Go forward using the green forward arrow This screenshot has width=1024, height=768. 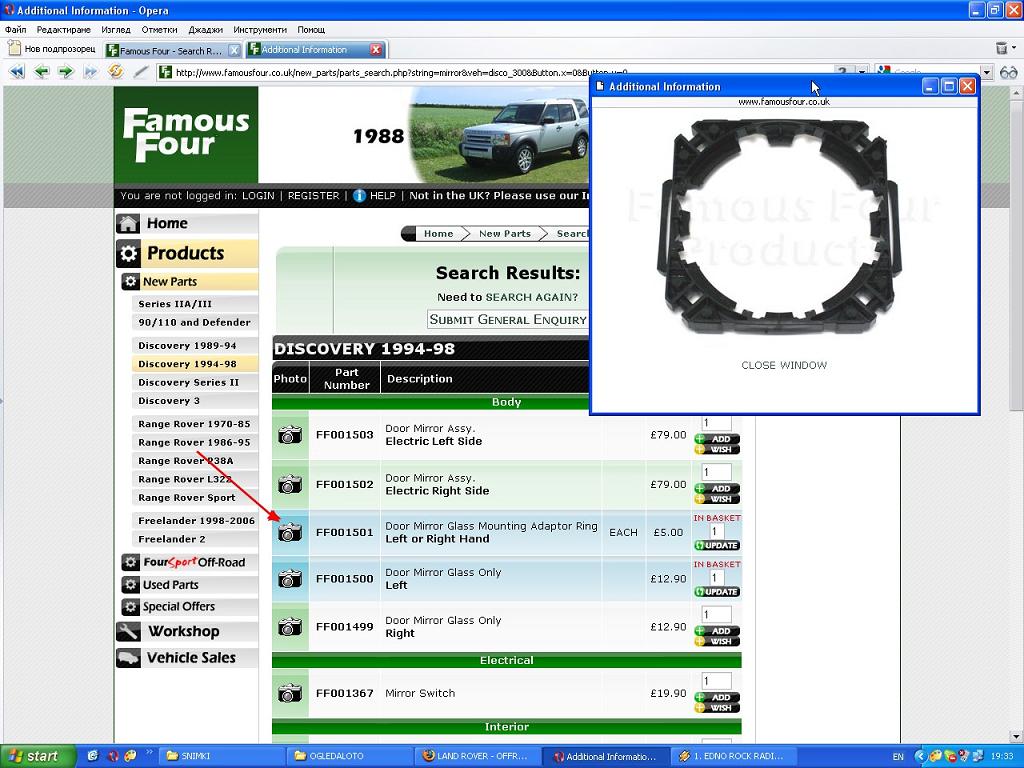tap(65, 72)
